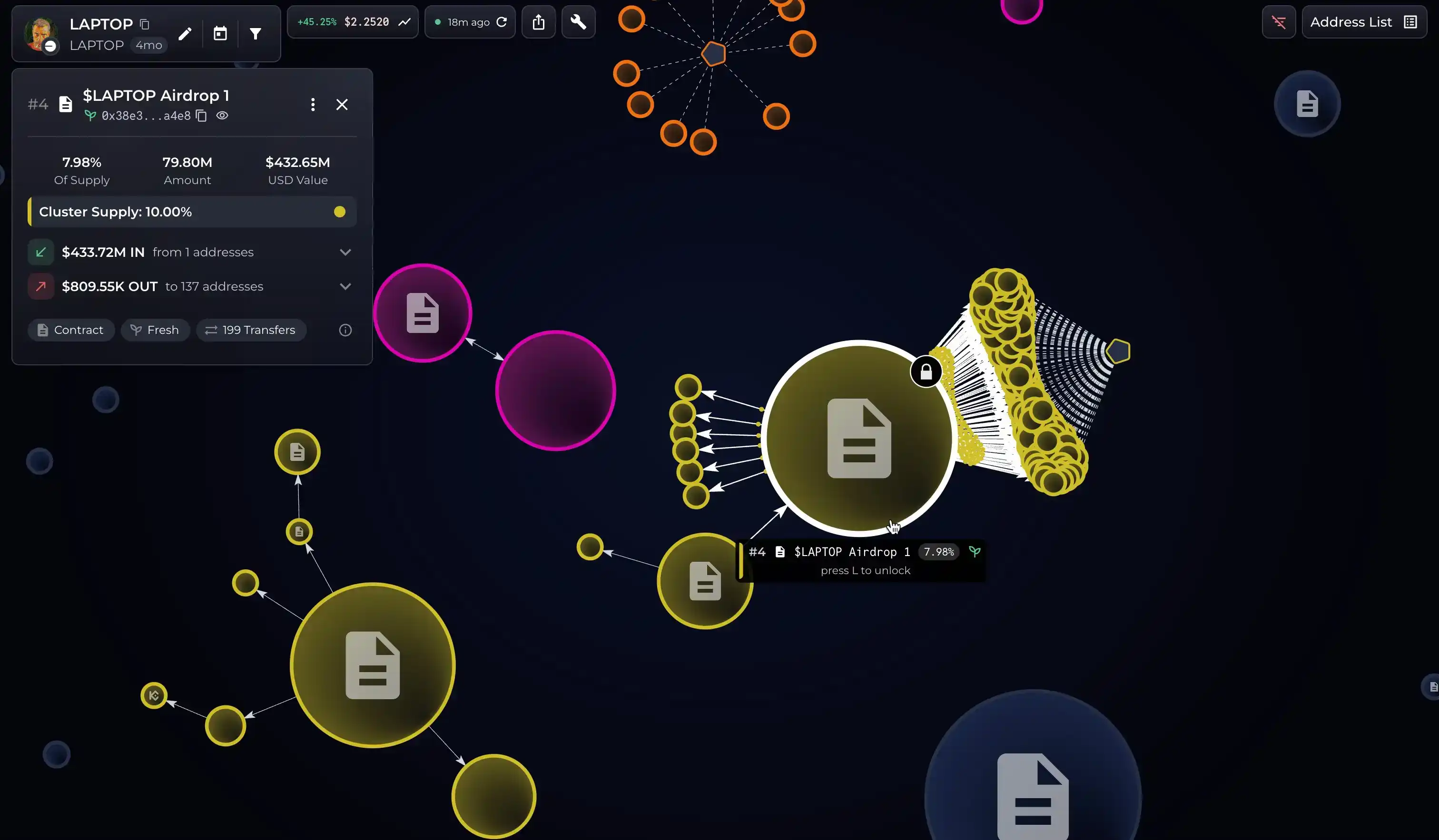
Task: Expand the $433.72M IN transfers list
Action: coord(345,252)
